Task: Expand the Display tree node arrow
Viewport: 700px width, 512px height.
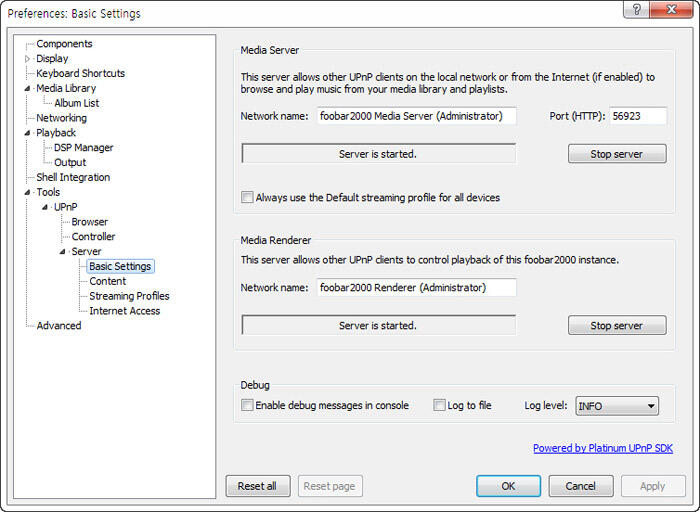Action: tap(27, 59)
